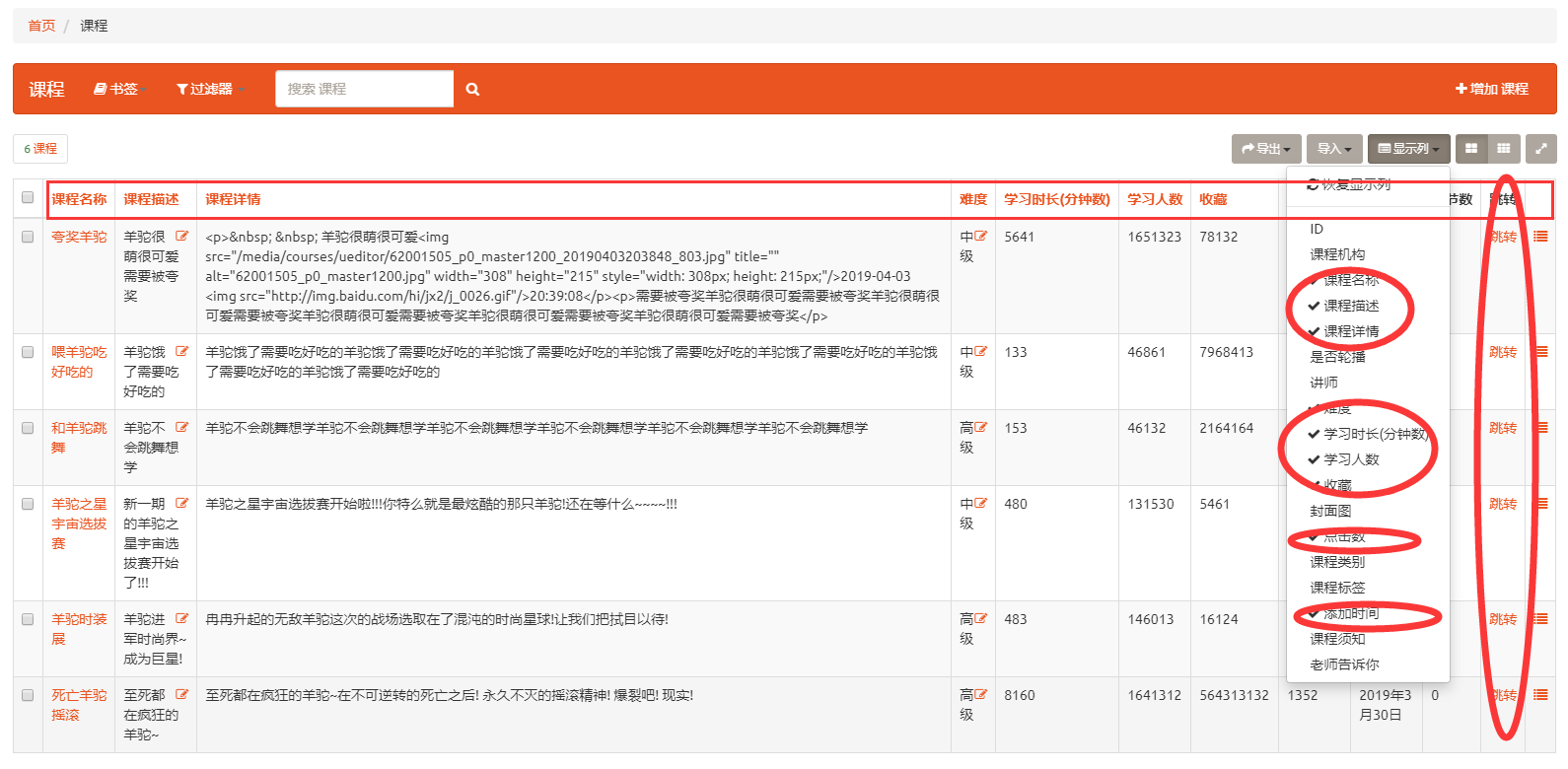This screenshot has height=769, width=1568.
Task: Edit difficulty icon in 喂羊驼吃好吃的 row
Action: [981, 352]
